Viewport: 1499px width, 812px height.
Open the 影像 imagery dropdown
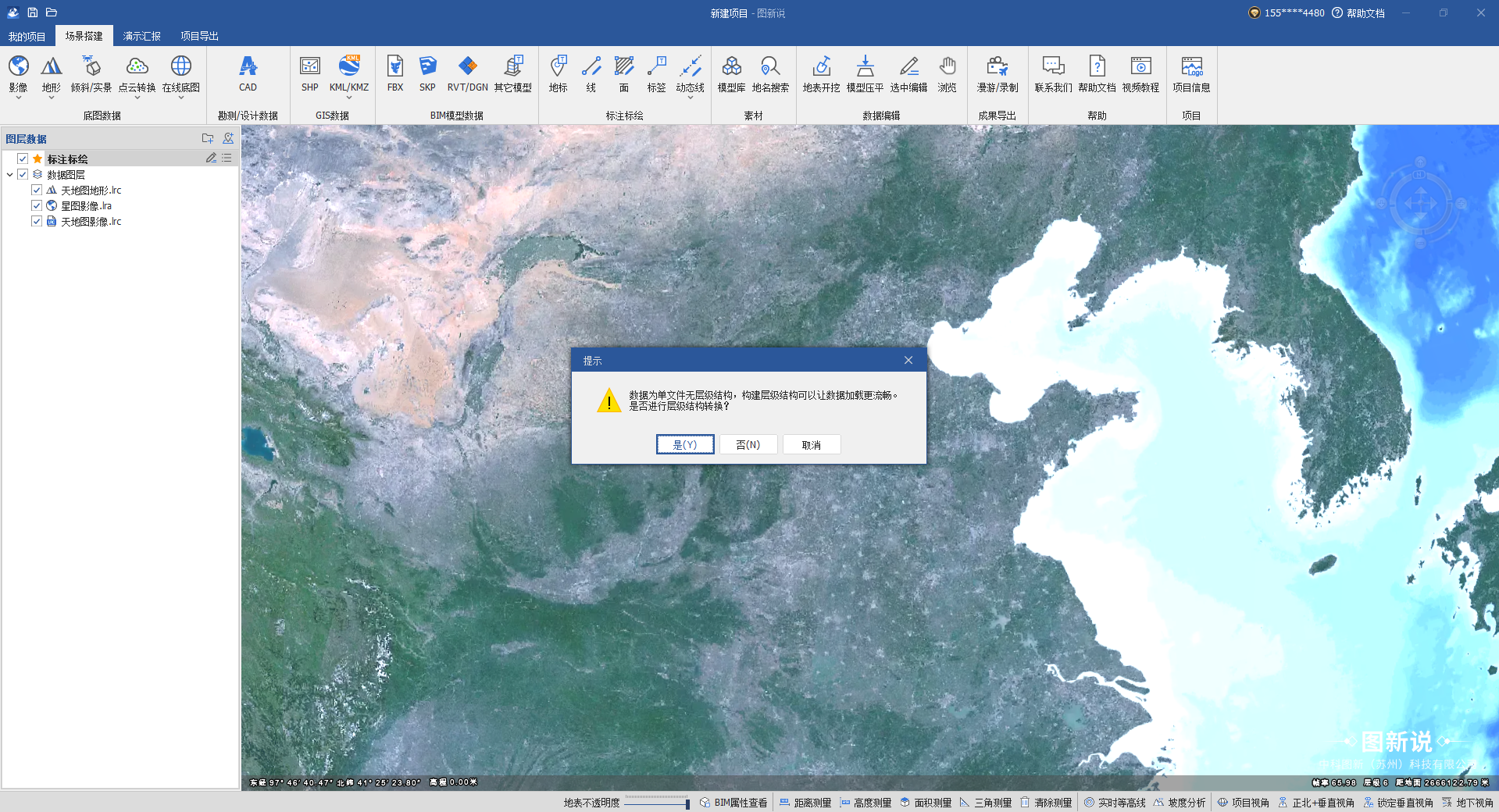(19, 97)
